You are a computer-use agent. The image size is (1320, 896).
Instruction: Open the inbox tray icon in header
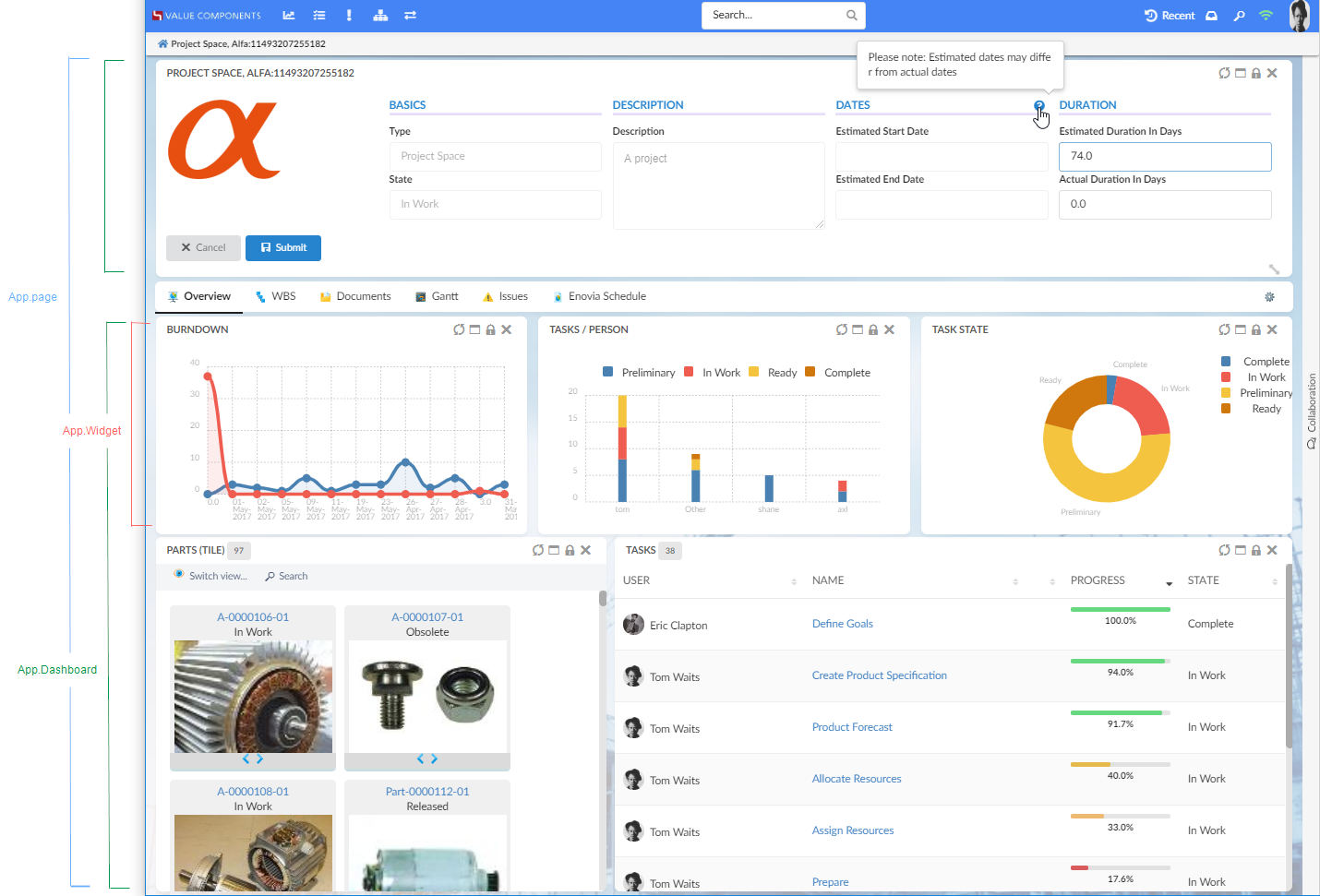1212,16
